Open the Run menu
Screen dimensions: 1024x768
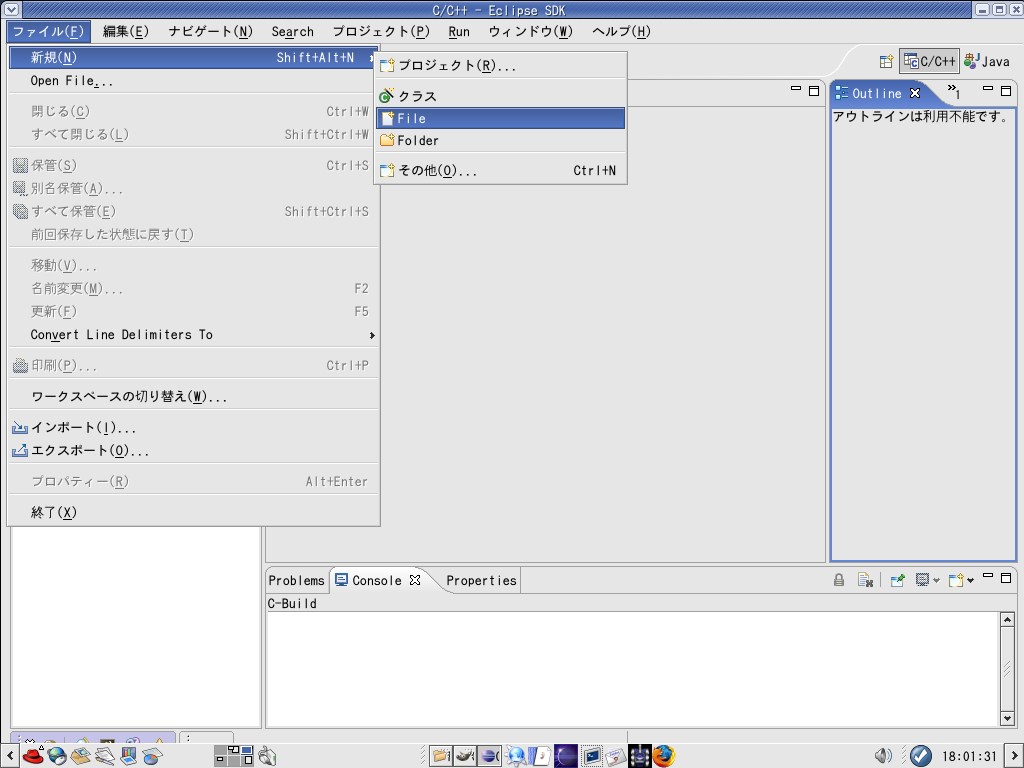point(459,31)
